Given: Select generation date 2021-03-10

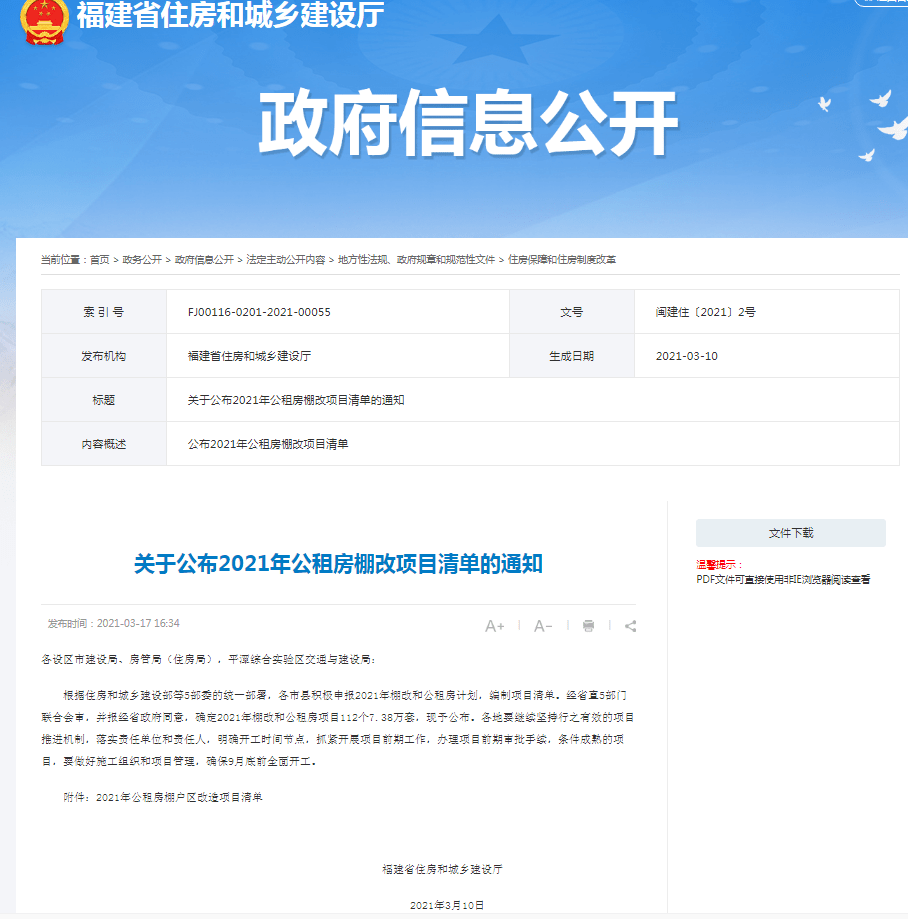Looking at the screenshot, I should coord(686,356).
